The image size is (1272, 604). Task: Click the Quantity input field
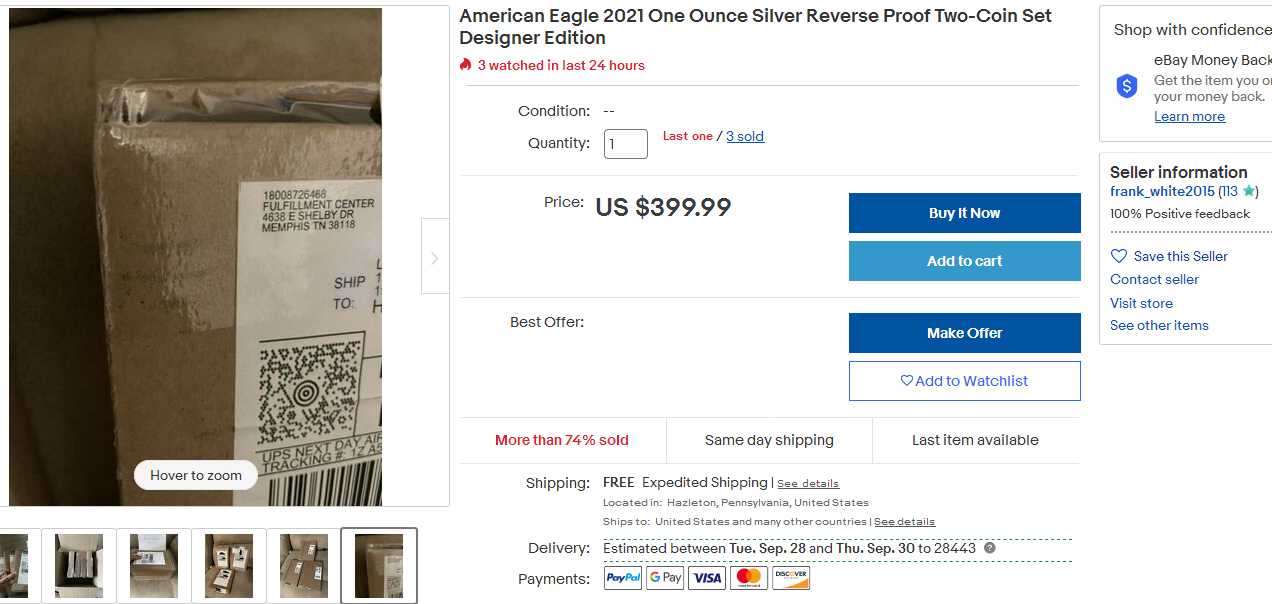click(x=626, y=144)
